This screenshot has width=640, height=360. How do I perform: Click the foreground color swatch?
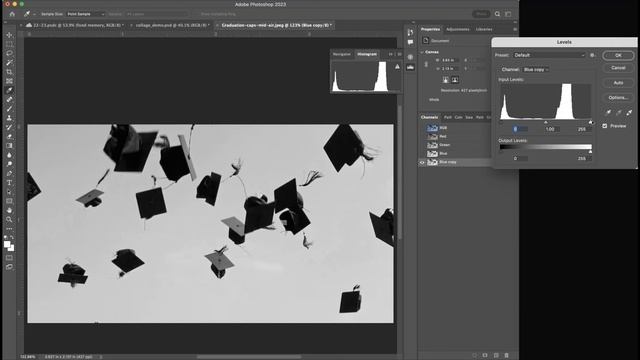pyautogui.click(x=7, y=244)
